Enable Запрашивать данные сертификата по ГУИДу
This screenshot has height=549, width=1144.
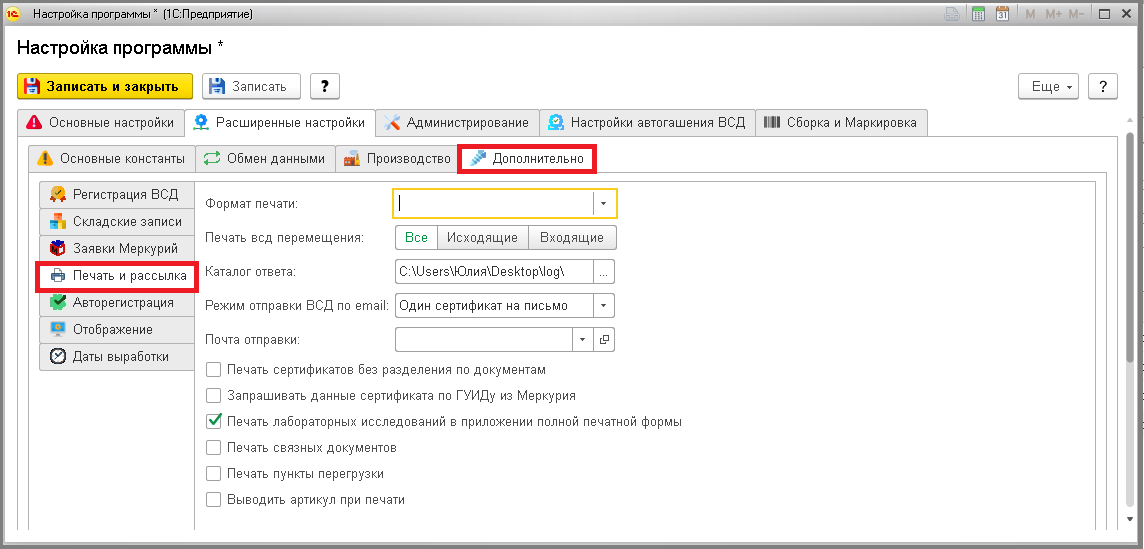click(x=213, y=396)
